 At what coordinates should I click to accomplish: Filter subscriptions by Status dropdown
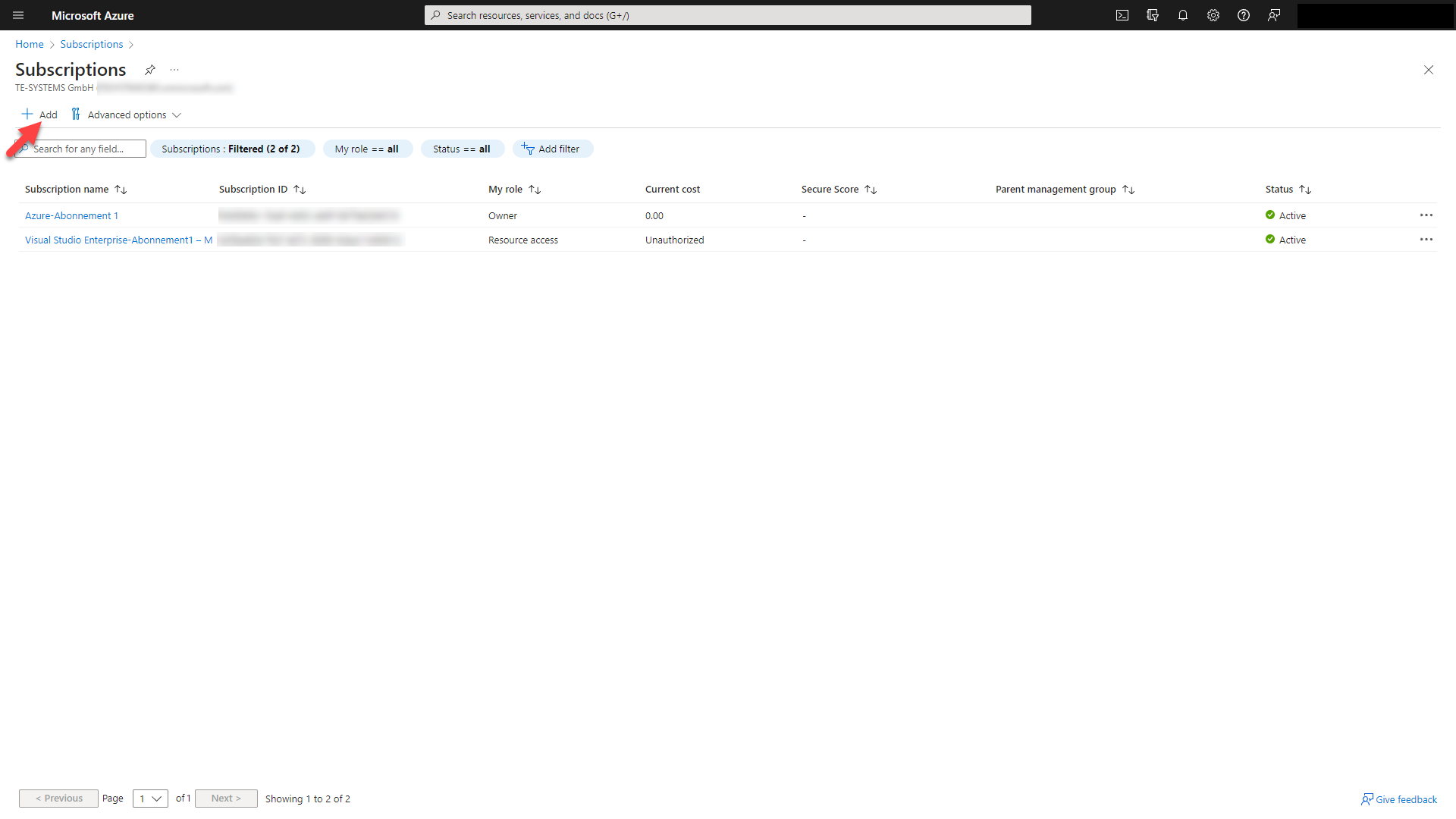tap(461, 148)
